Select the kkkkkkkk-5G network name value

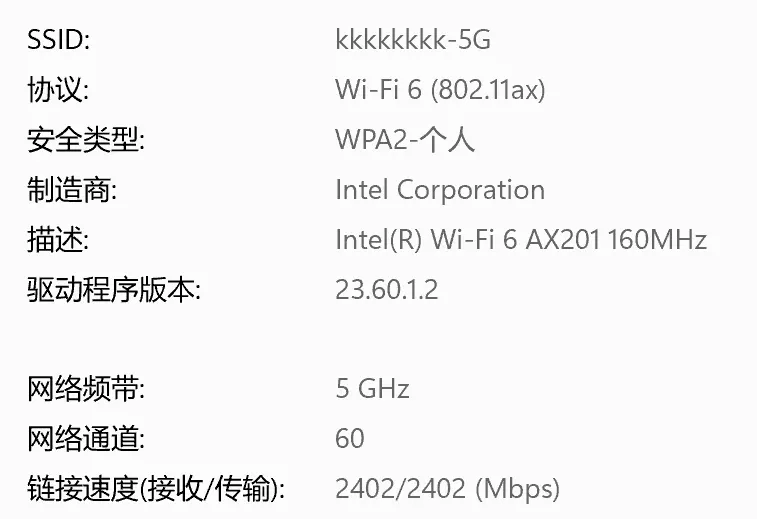pyautogui.click(x=413, y=40)
